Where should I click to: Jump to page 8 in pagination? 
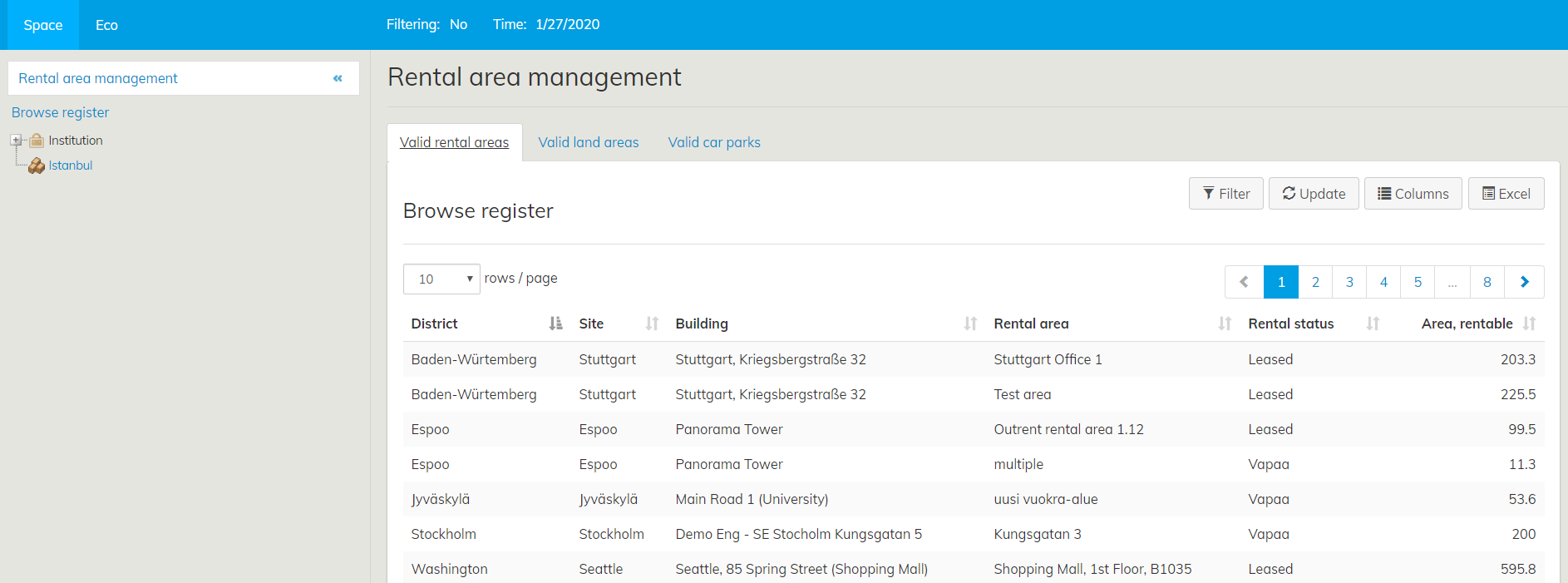pos(1487,282)
